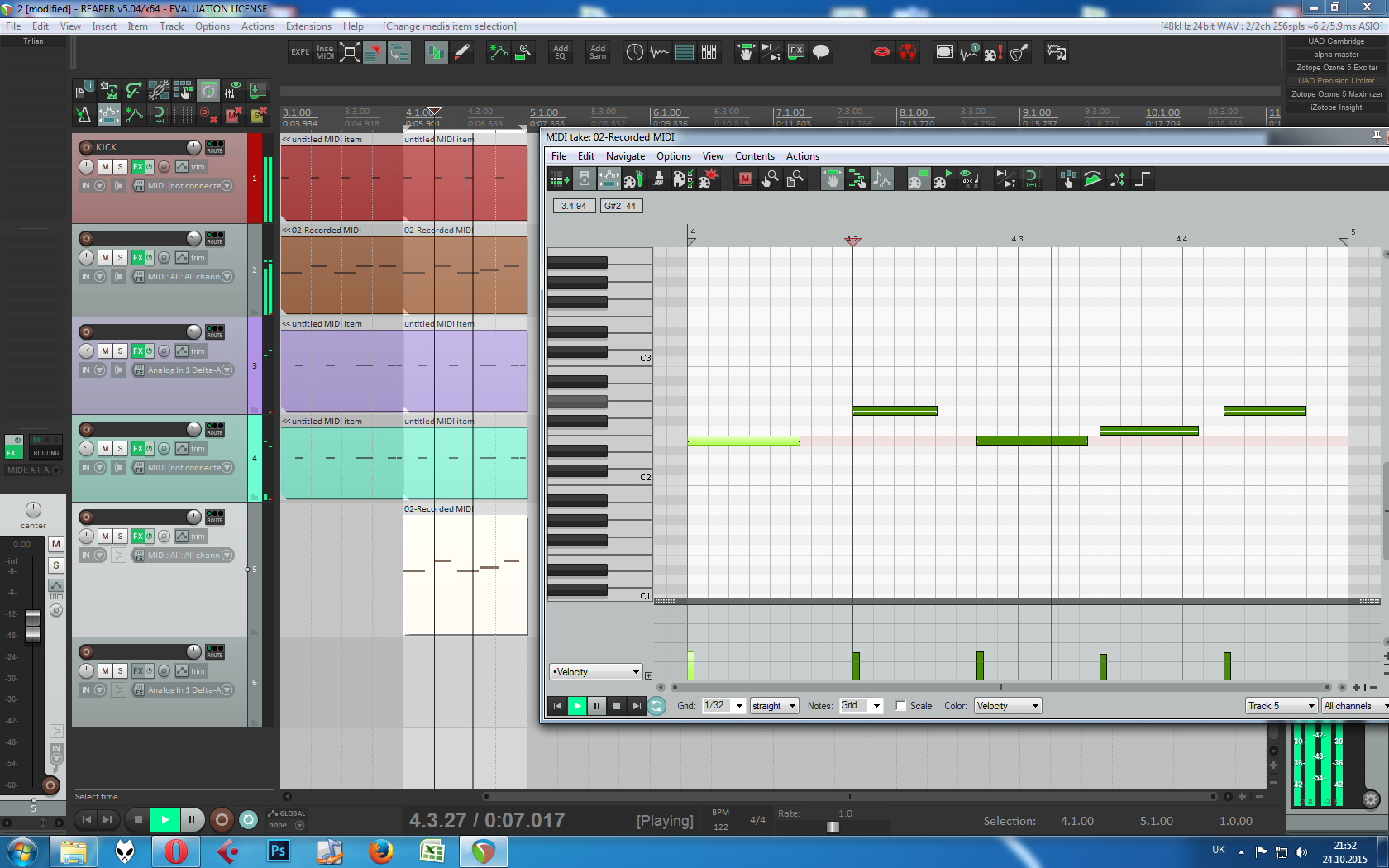Click the mixer faders icon in top toolbar
Image resolution: width=1389 pixels, height=868 pixels.
(x=709, y=52)
